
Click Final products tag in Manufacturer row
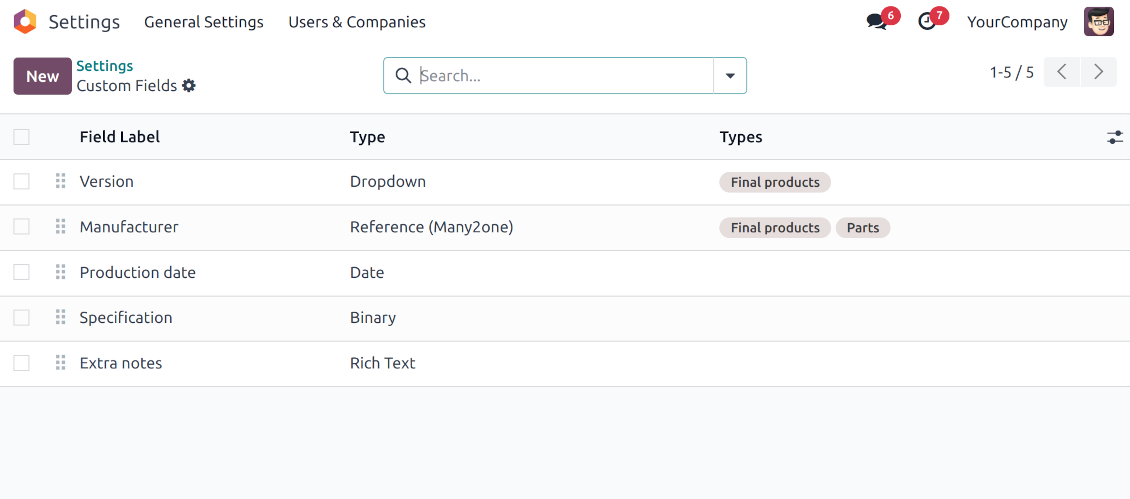(775, 228)
